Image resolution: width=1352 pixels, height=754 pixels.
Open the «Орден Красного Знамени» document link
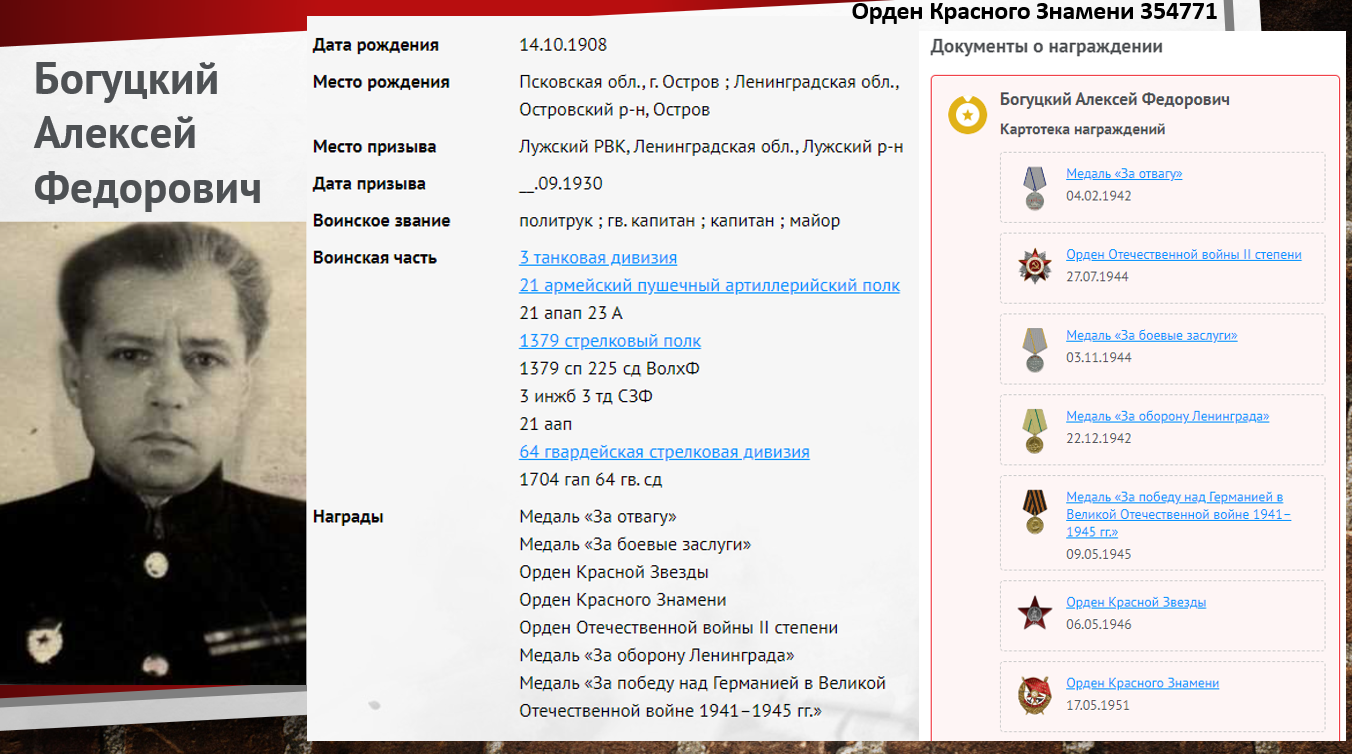1142,684
